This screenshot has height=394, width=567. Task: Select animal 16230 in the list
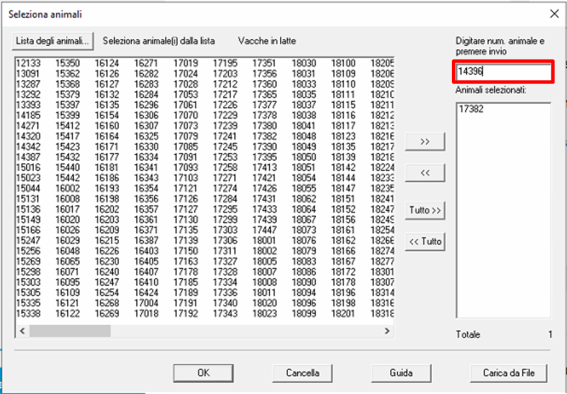tap(107, 261)
